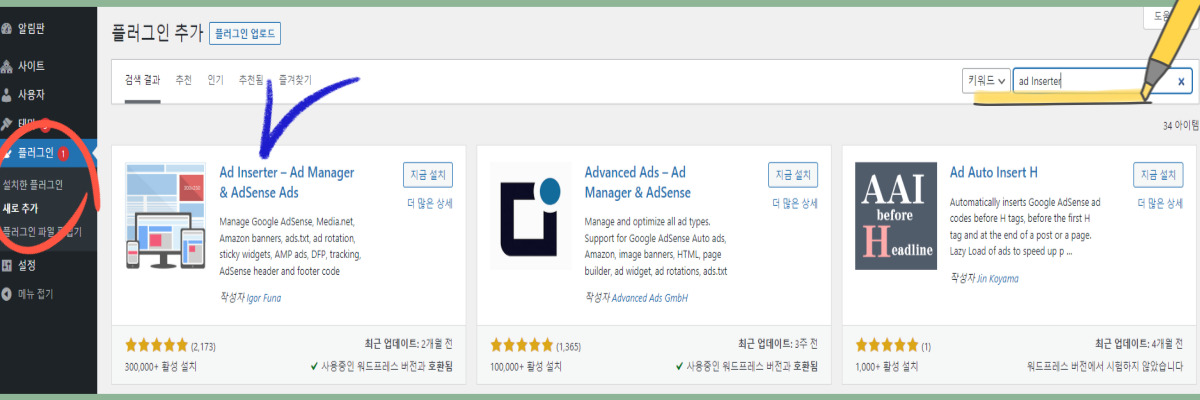Select 새로 추가 submenu item
This screenshot has height=400, width=1200.
(x=21, y=209)
